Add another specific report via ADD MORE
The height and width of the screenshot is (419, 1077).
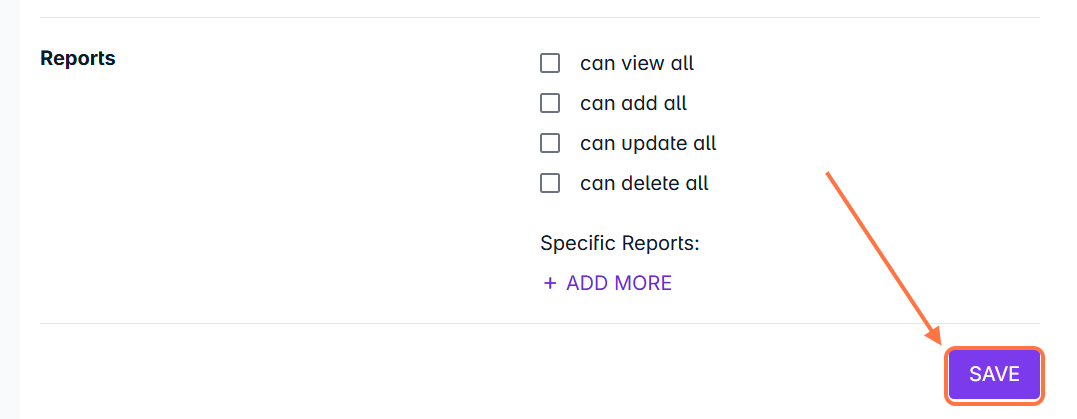pyautogui.click(x=618, y=283)
